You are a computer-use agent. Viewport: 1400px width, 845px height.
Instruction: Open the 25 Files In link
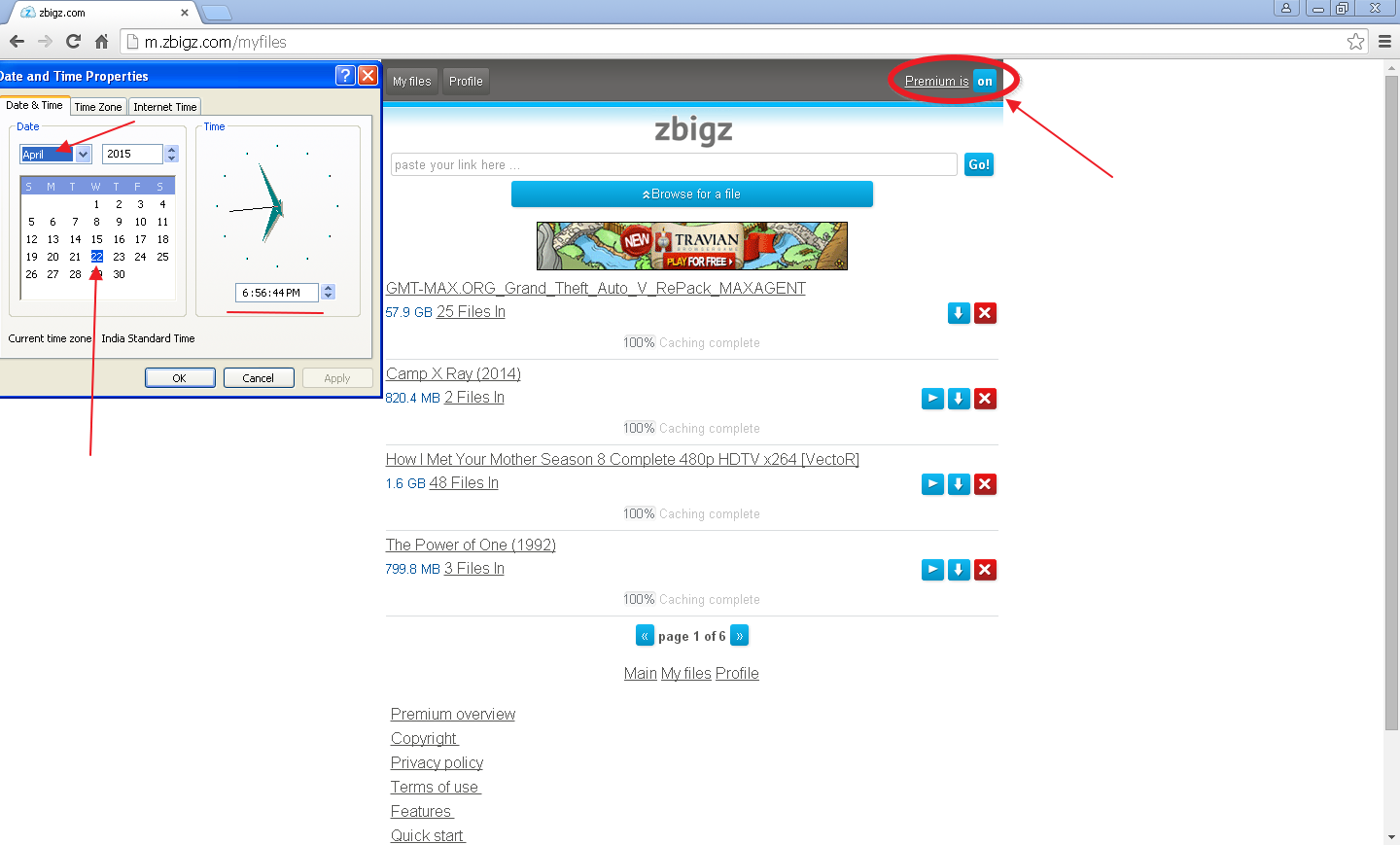click(x=471, y=312)
